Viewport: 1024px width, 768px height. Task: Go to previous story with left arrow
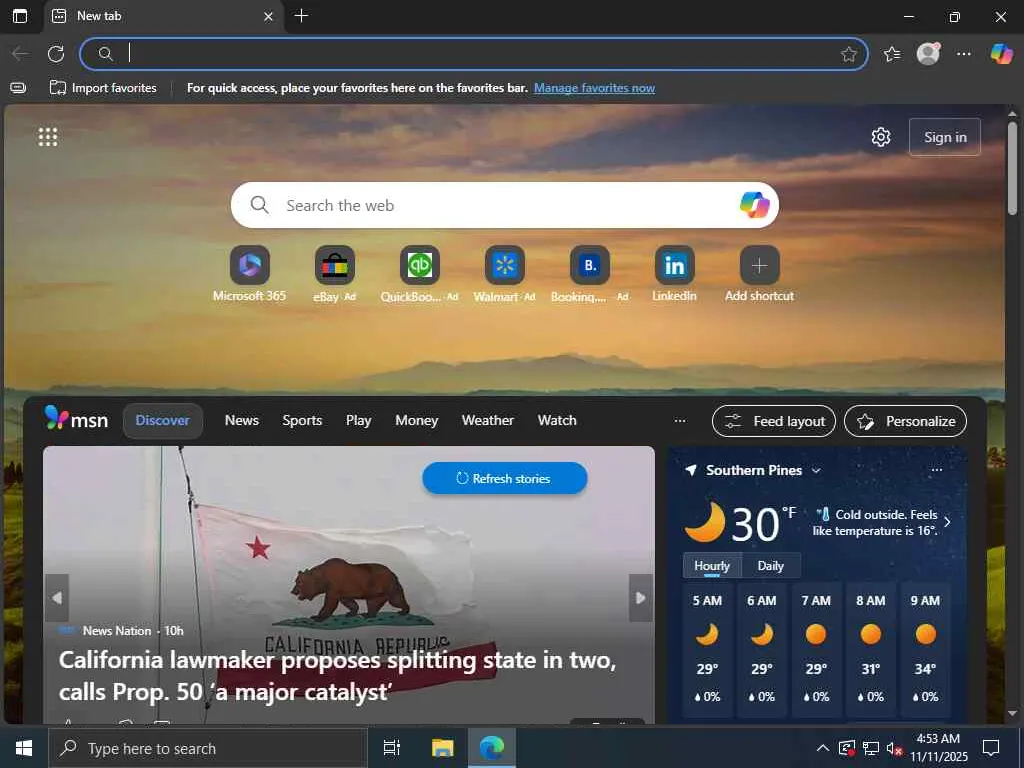pyautogui.click(x=57, y=598)
